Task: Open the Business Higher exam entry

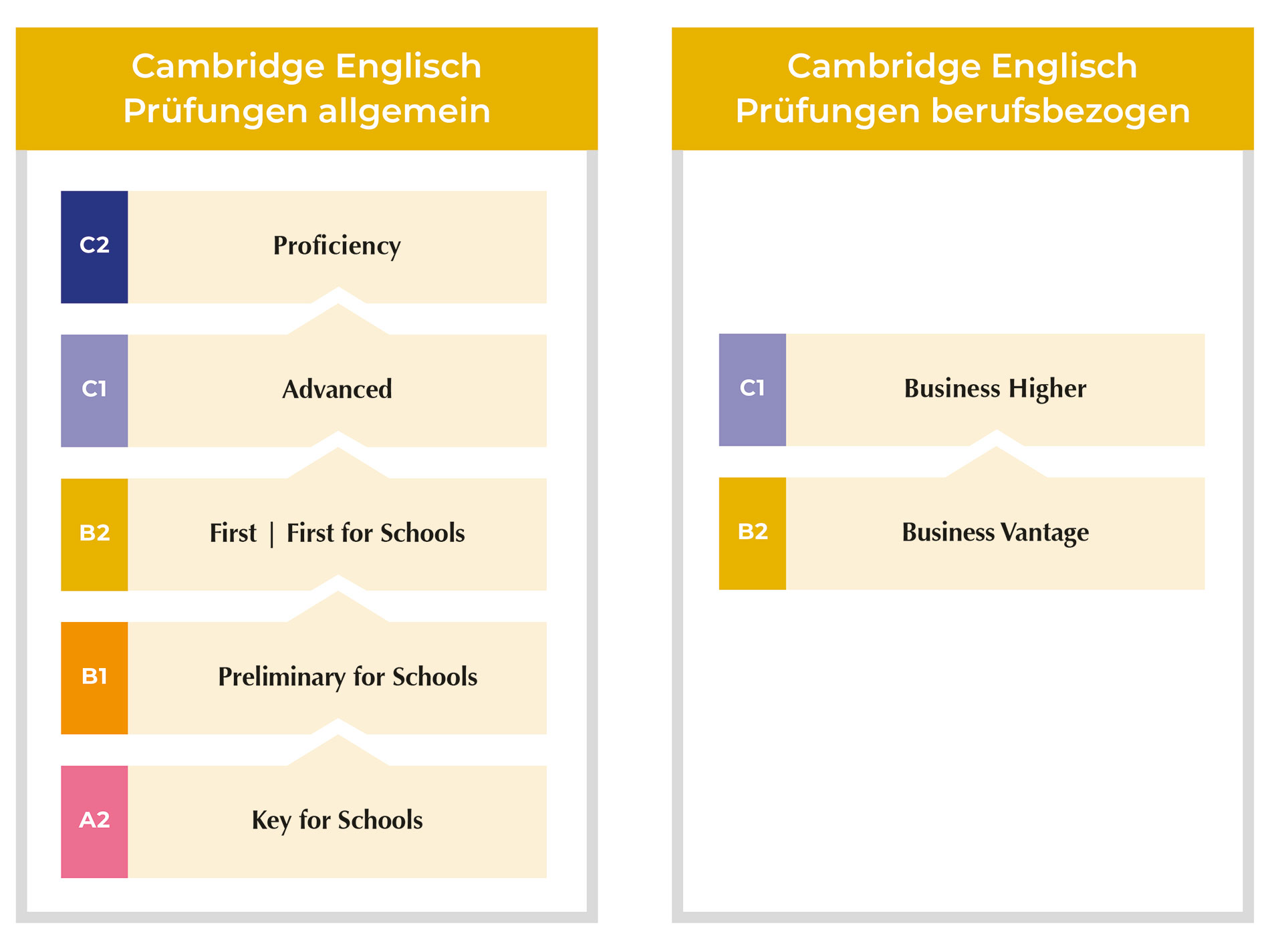Action: (995, 389)
